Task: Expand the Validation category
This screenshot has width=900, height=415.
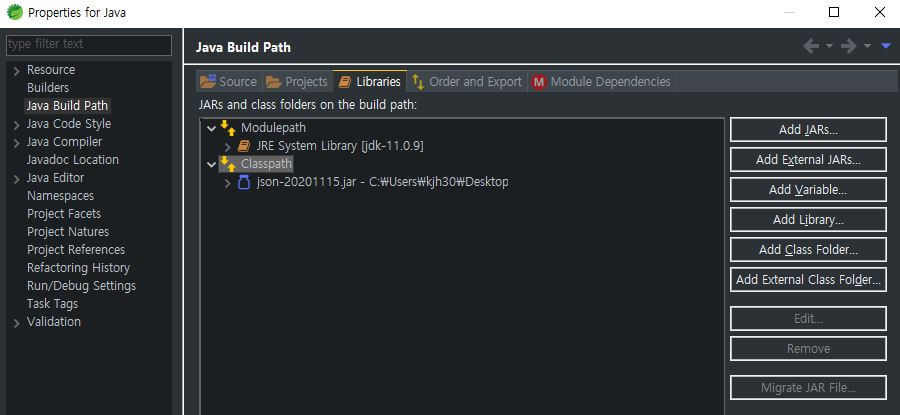Action: [17, 323]
